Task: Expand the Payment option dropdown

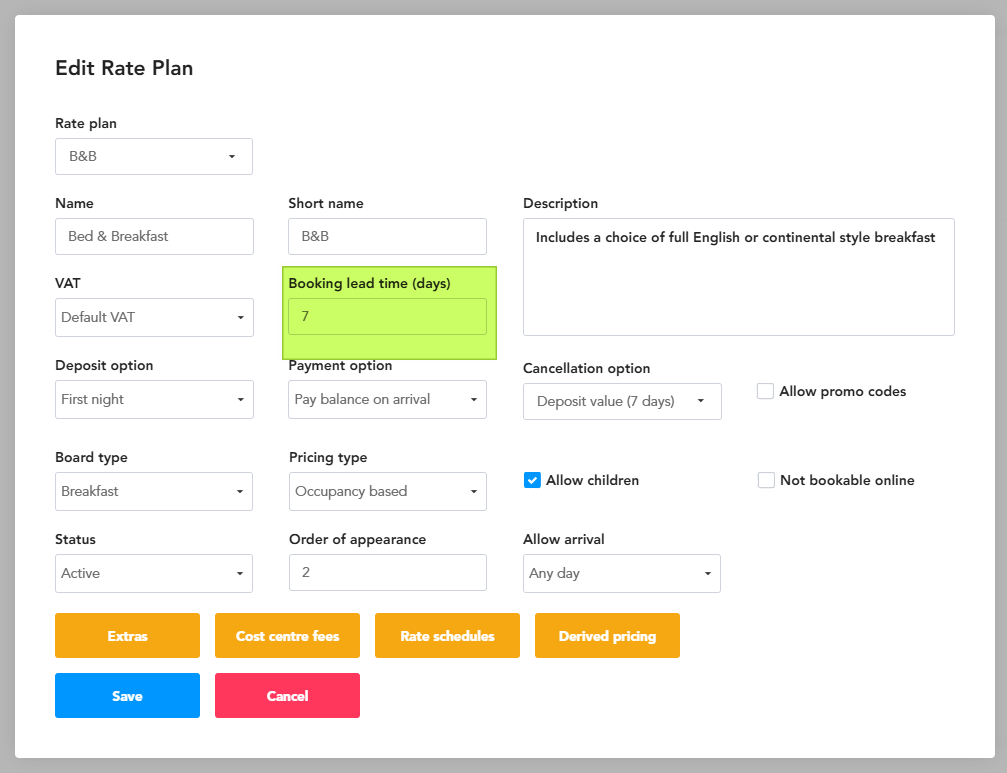Action: [387, 399]
